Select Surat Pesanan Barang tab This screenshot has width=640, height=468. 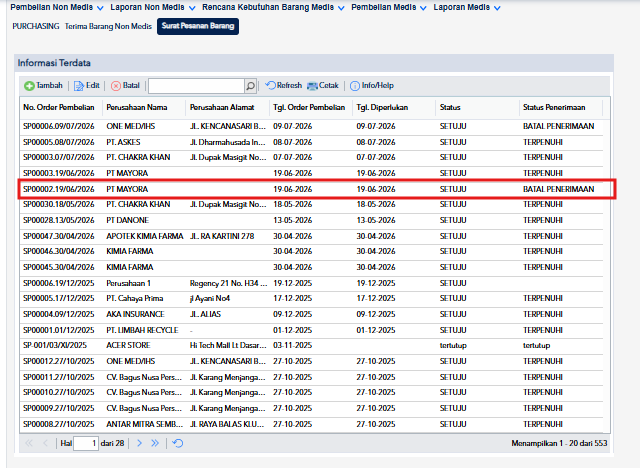(x=198, y=26)
